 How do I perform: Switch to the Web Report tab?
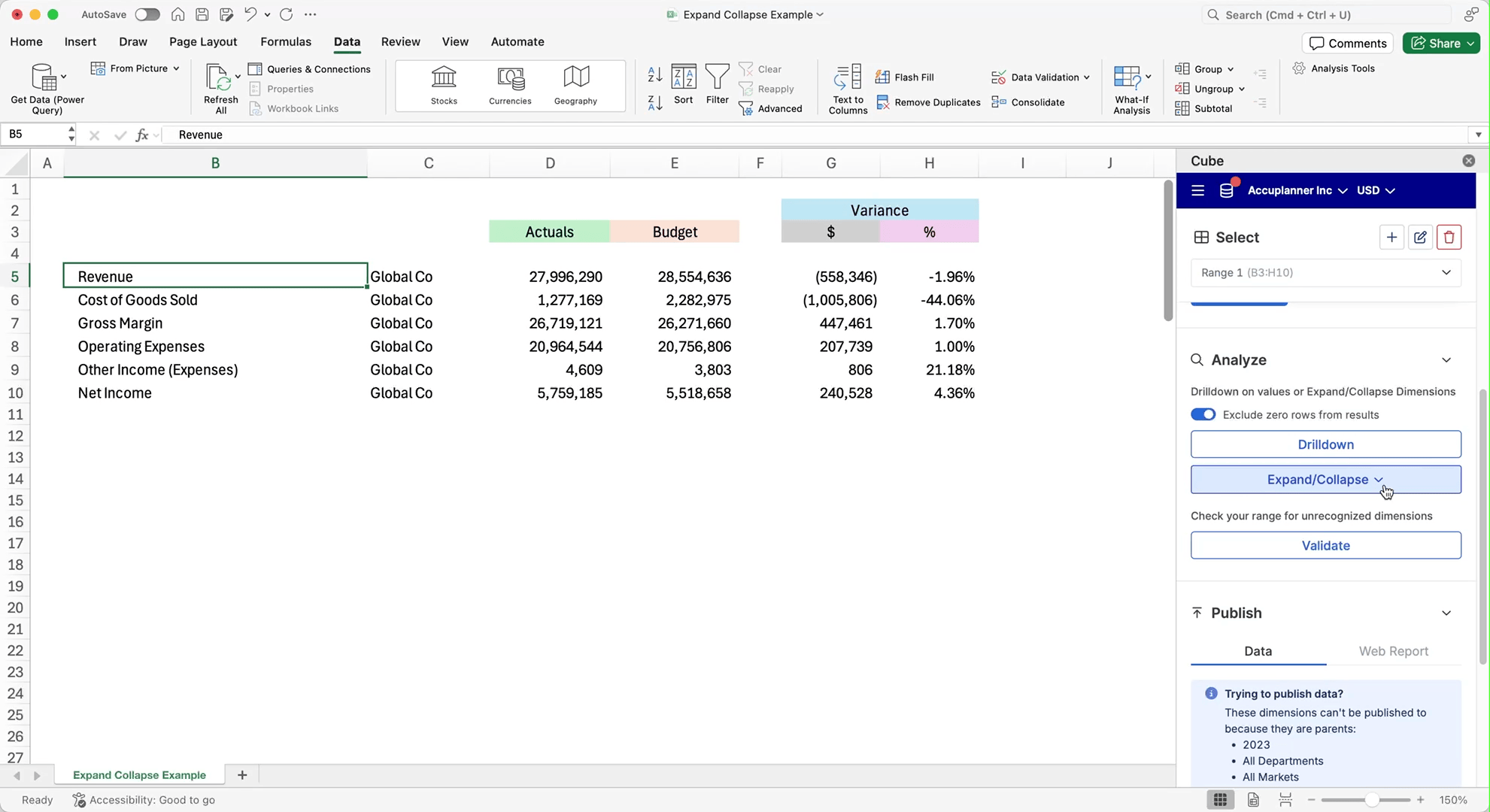pos(1393,652)
